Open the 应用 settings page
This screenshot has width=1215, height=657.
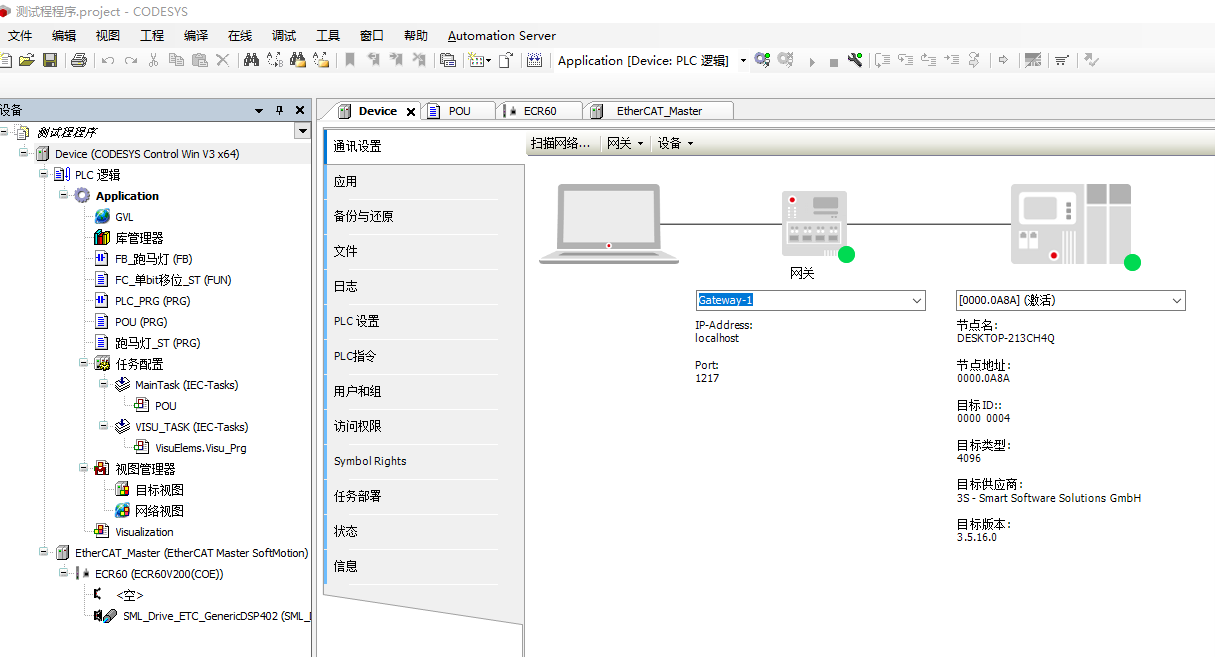point(412,181)
